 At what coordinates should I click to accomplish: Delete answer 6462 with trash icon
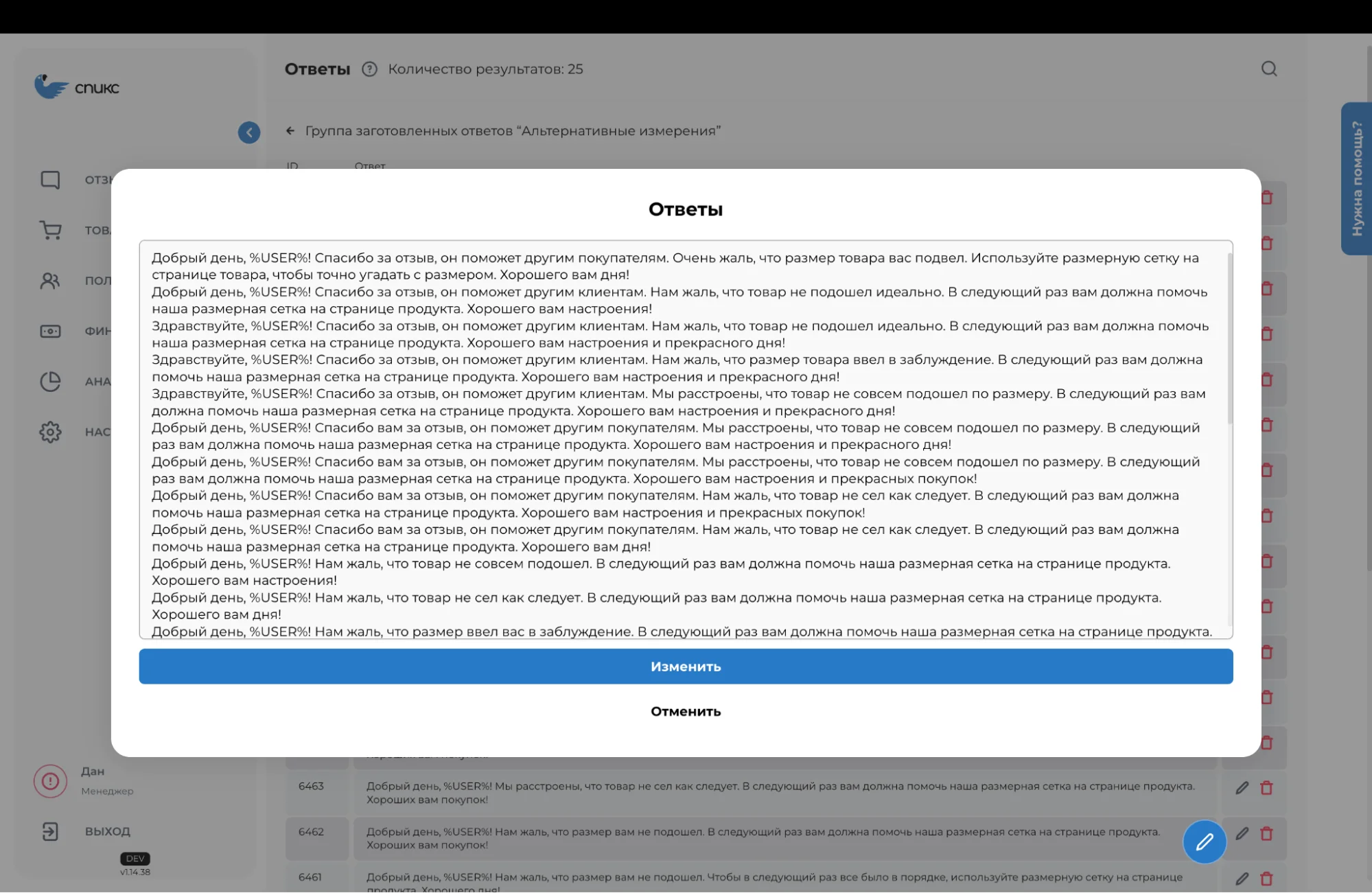pyautogui.click(x=1267, y=833)
